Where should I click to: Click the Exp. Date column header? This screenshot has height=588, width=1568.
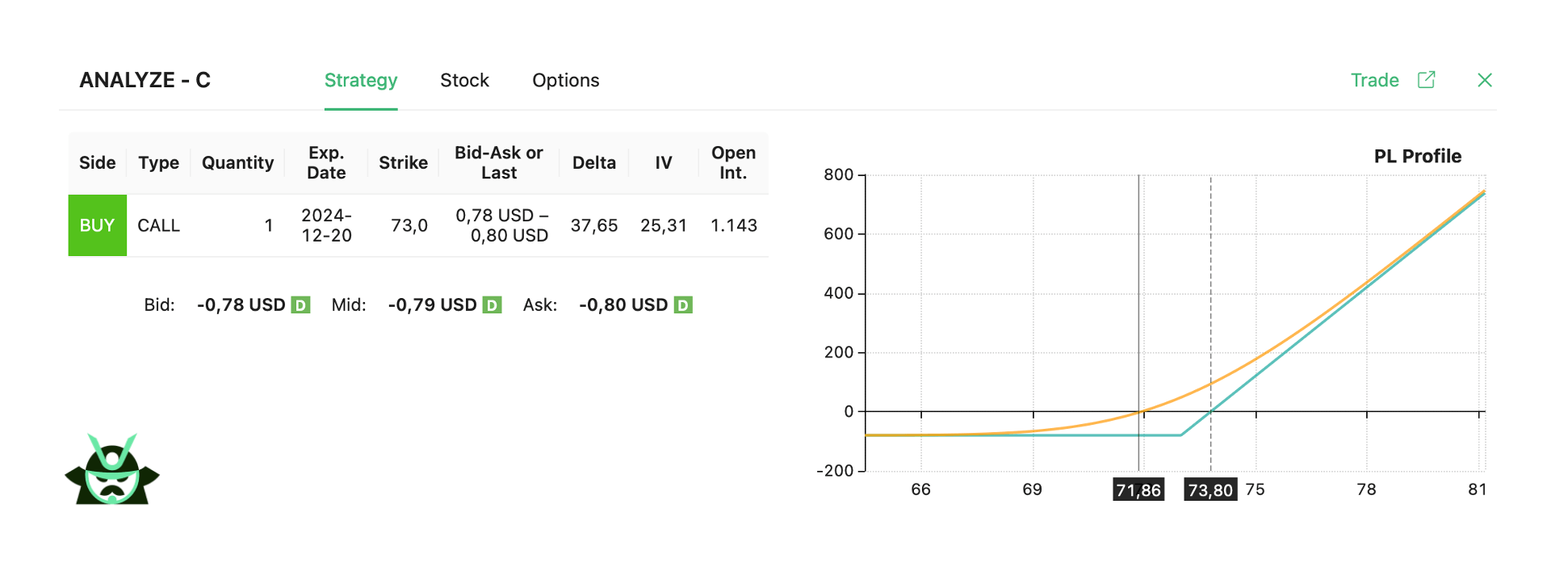pyautogui.click(x=326, y=162)
